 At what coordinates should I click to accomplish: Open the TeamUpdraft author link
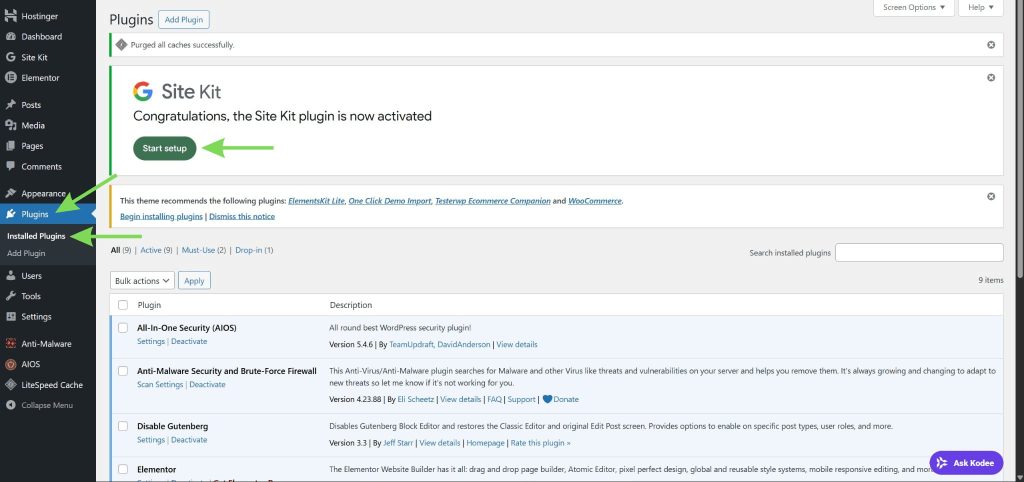(x=409, y=344)
